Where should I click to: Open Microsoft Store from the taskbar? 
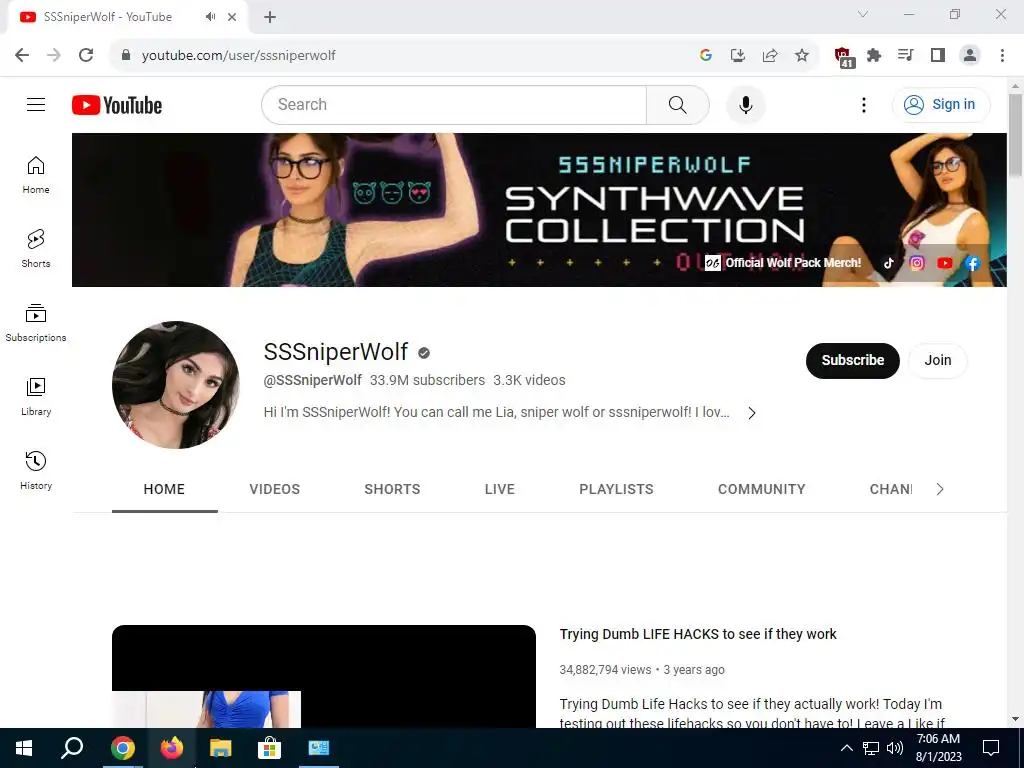(x=269, y=748)
